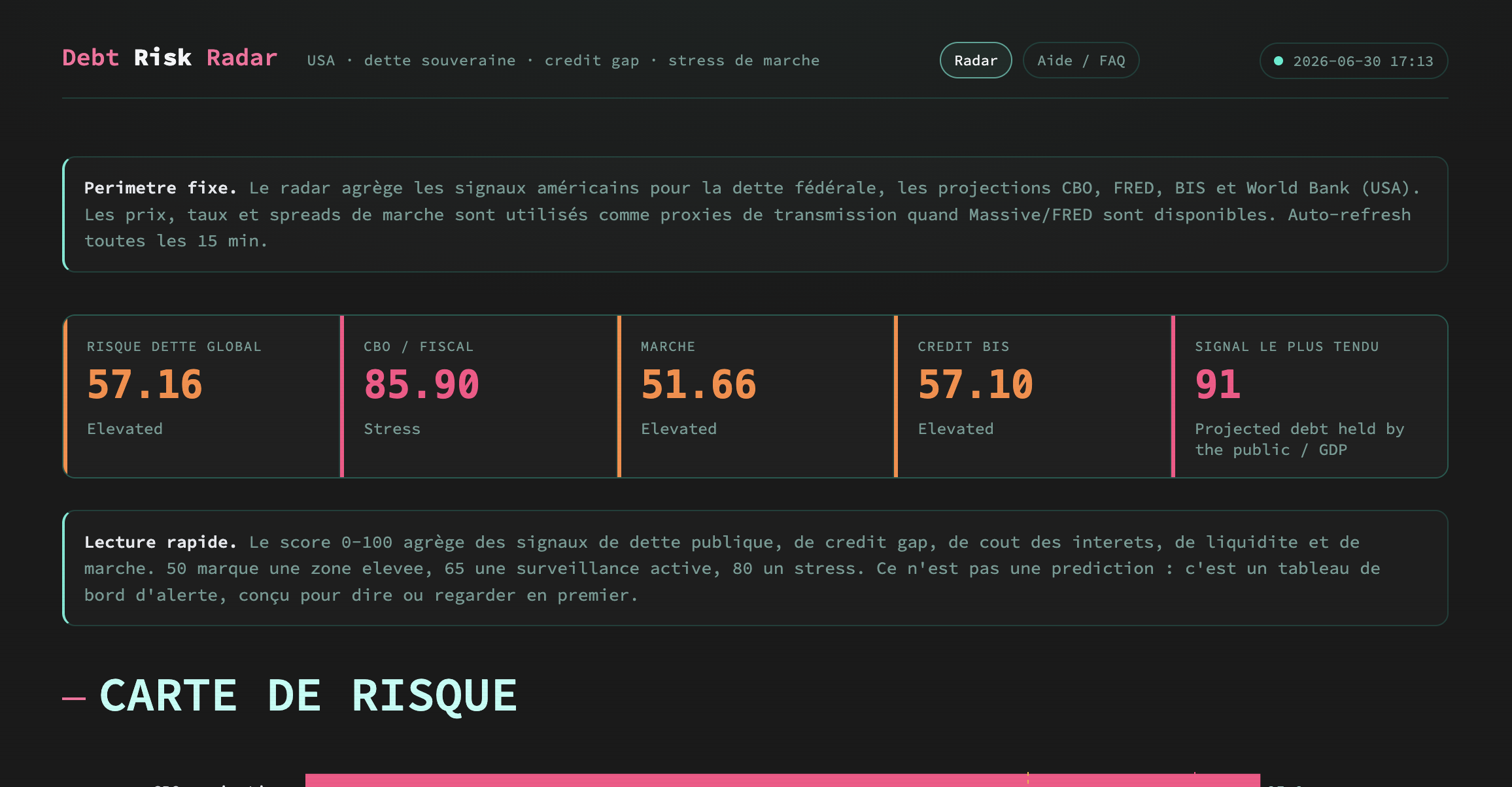Click the pink risk bar in Carte de Risque
1512x787 pixels.
point(783,780)
